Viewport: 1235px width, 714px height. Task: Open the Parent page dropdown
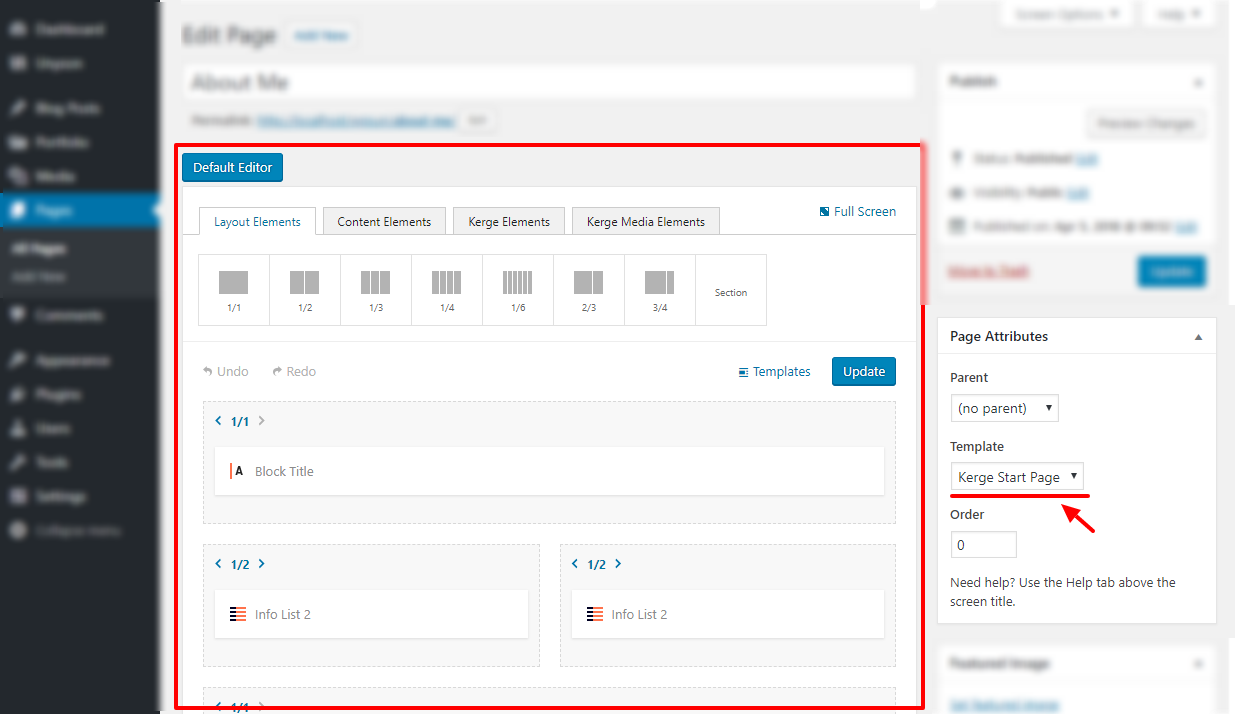1004,408
